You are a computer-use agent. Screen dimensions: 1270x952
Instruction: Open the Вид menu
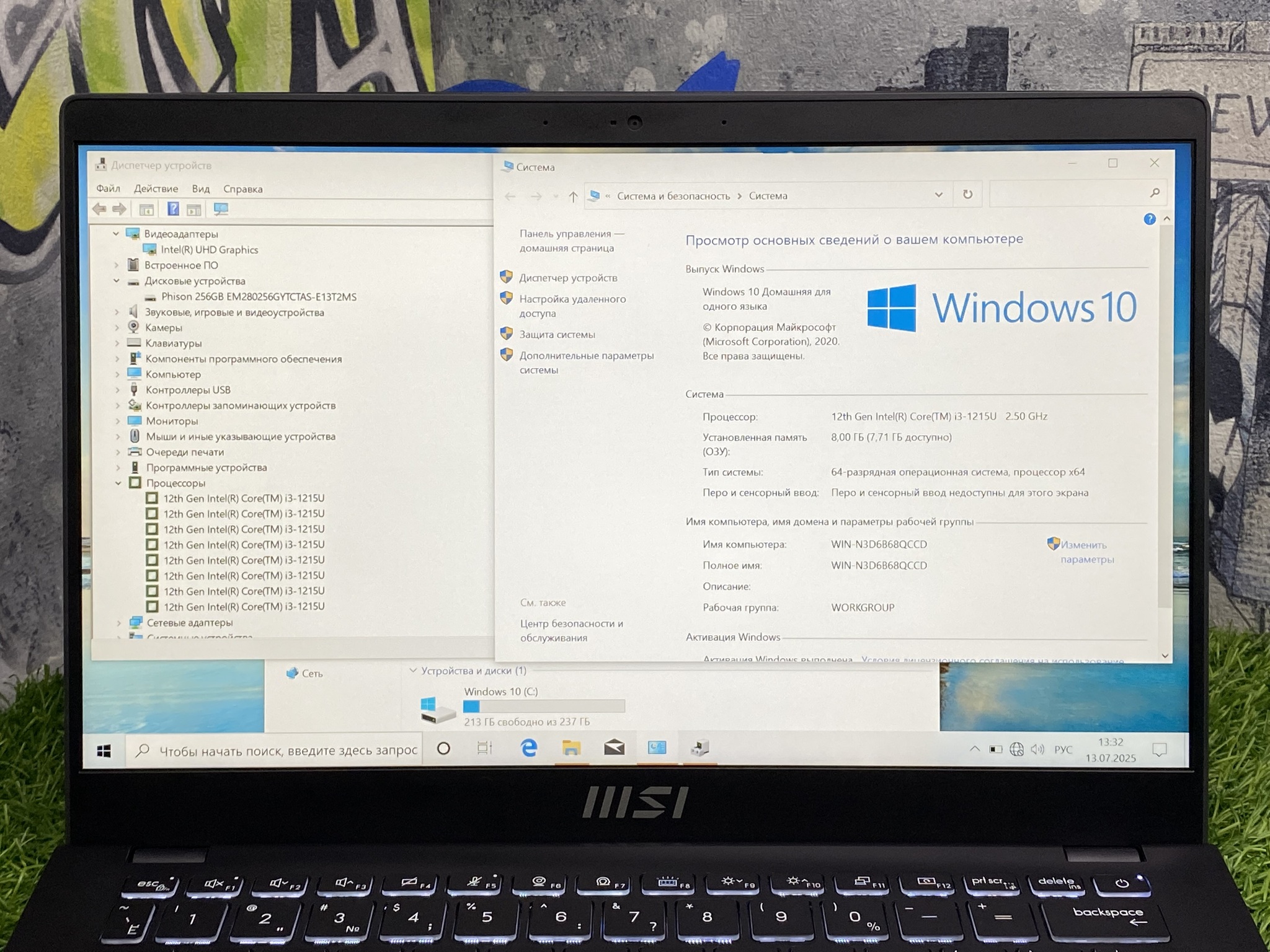(x=200, y=188)
